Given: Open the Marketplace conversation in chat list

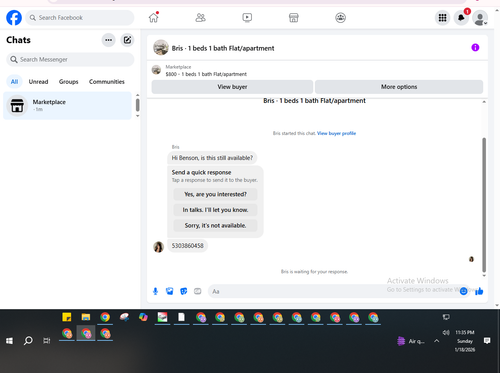Looking at the screenshot, I should coord(67,105).
